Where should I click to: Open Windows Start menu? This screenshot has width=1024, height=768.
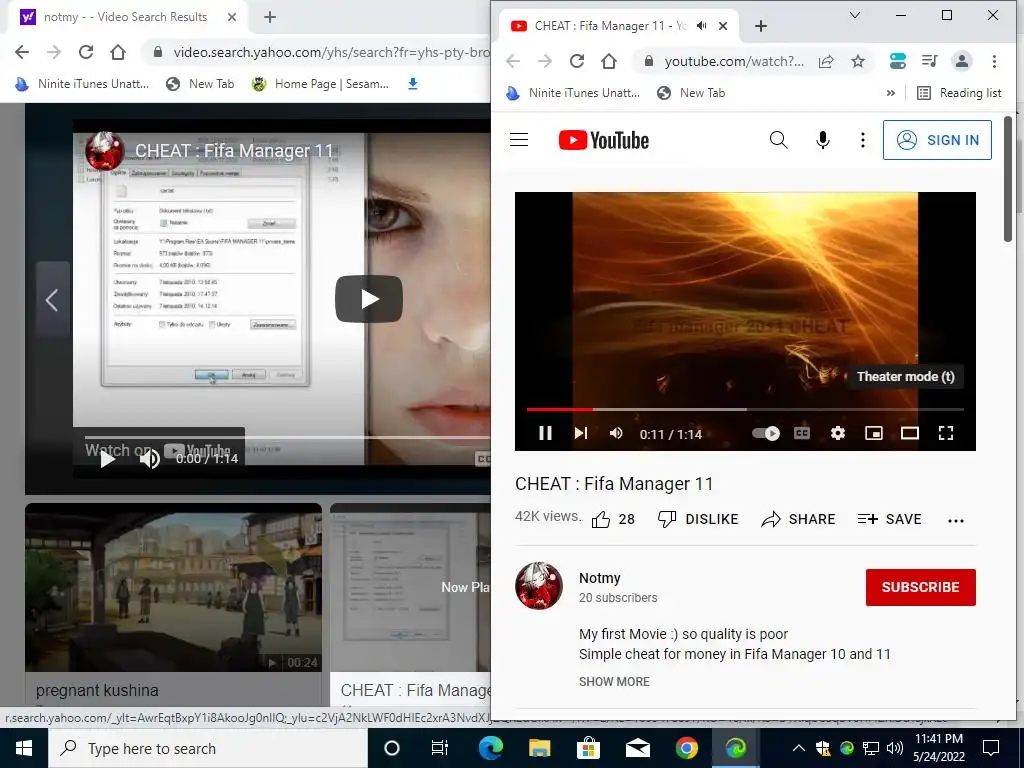click(x=24, y=748)
